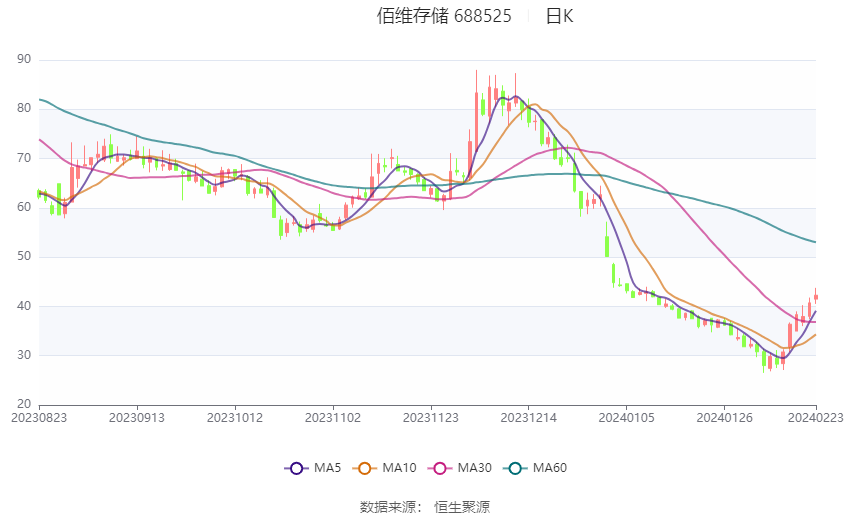850x517 pixels.
Task: Click x-axis date label 20230913
Action: point(137,418)
